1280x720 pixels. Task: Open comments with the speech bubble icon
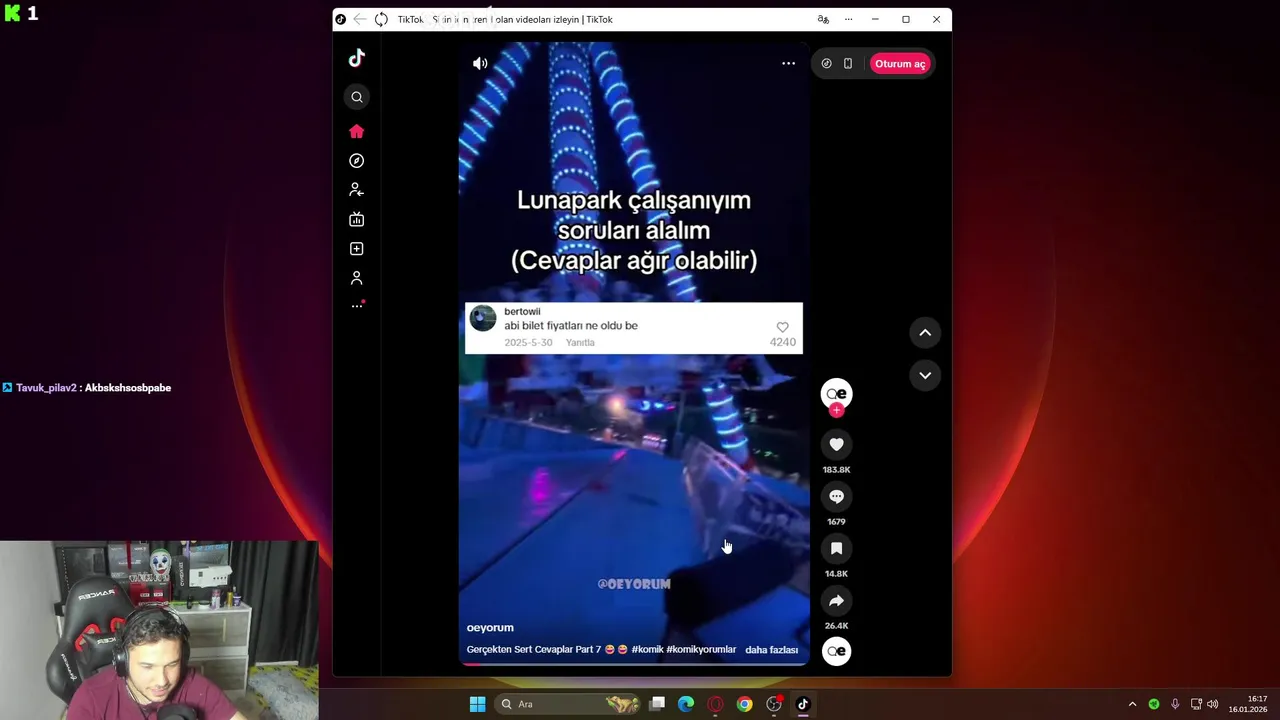(x=837, y=497)
